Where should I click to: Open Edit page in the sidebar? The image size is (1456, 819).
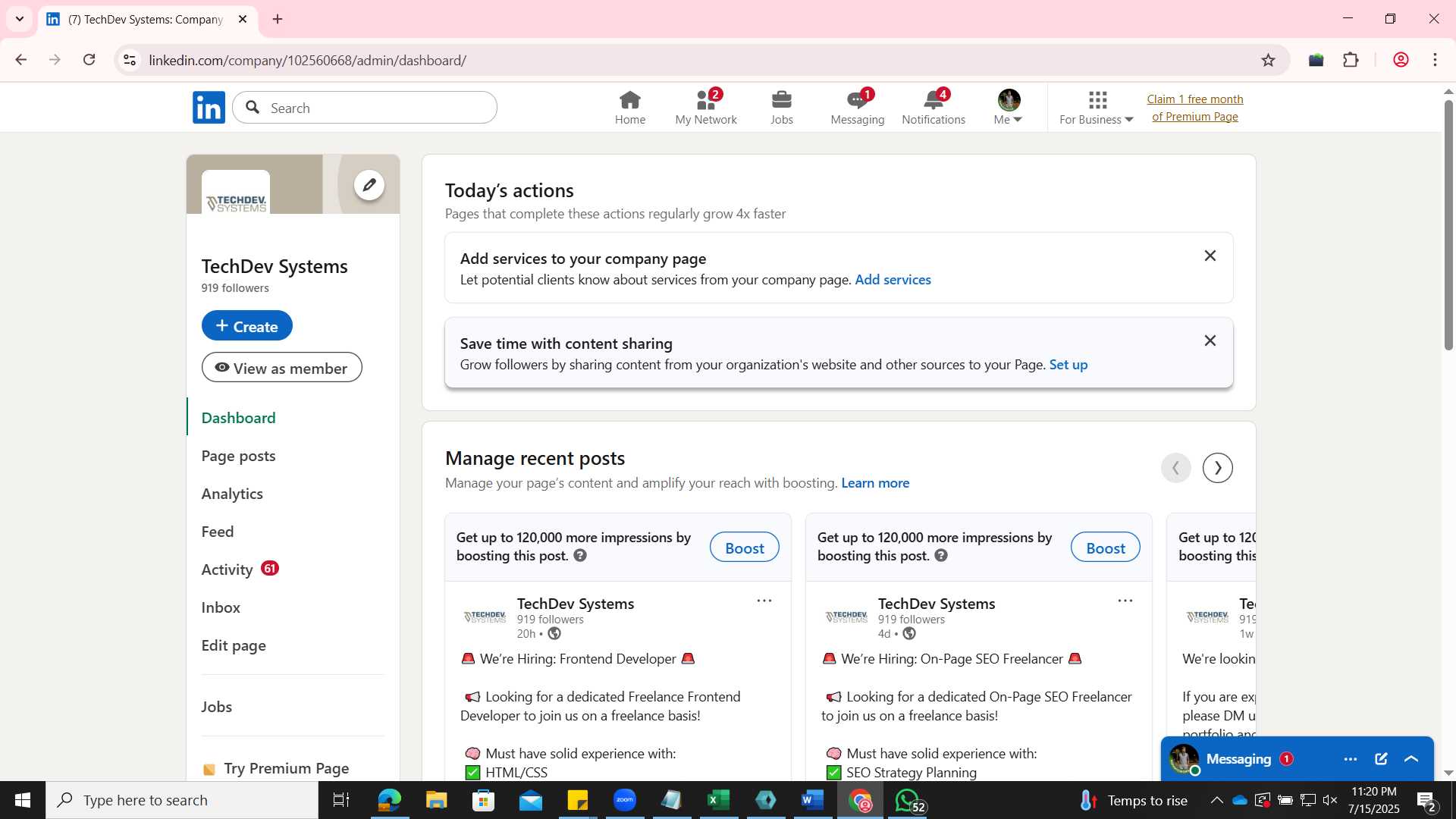point(234,645)
